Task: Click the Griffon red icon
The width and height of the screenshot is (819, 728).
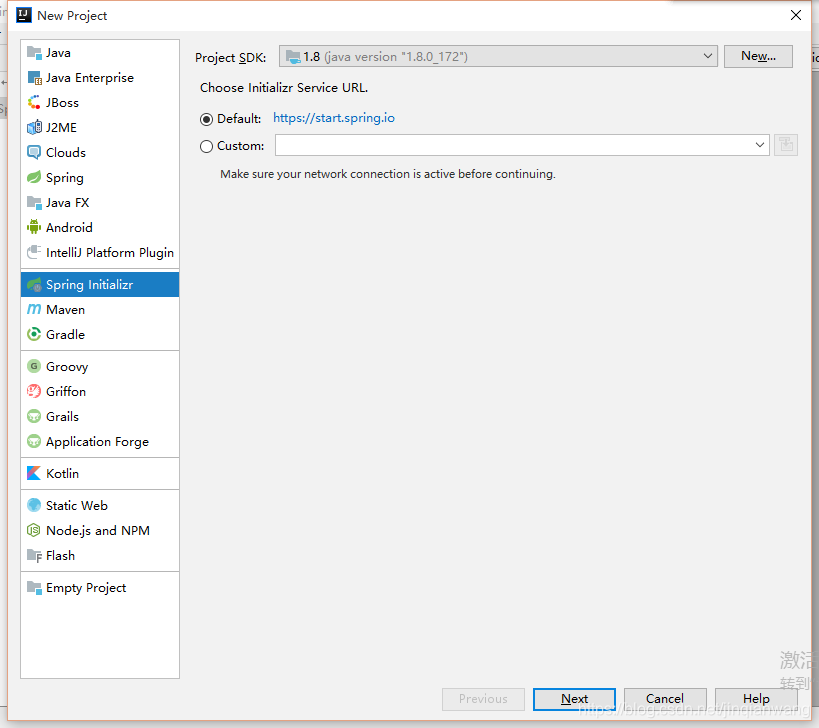Action: tap(34, 391)
